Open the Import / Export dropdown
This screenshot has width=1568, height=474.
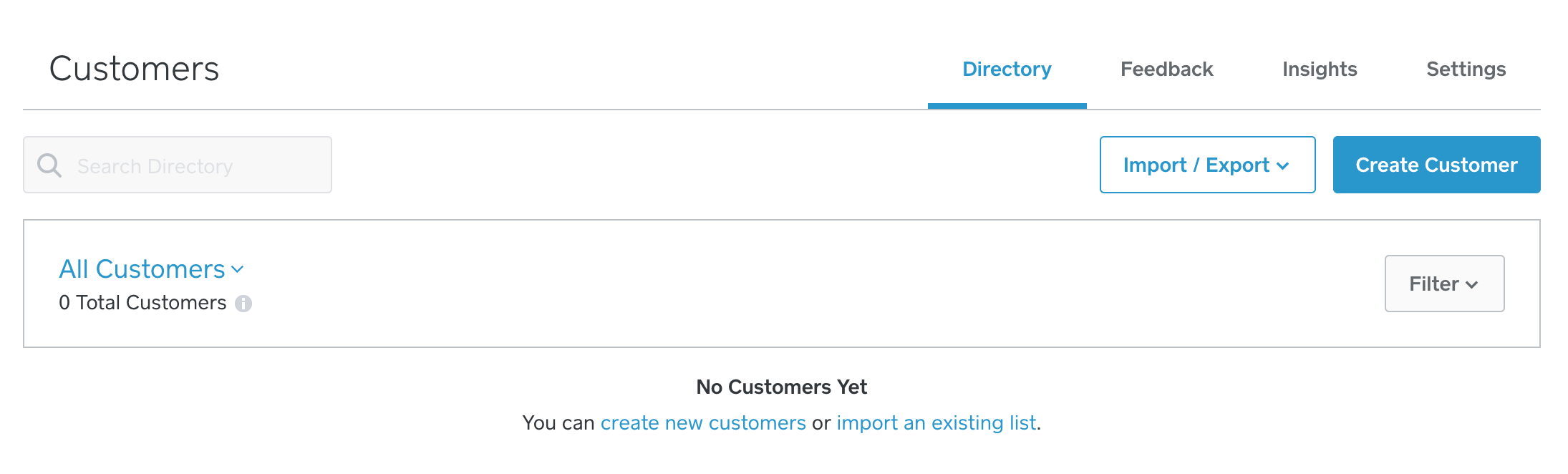[x=1207, y=165]
